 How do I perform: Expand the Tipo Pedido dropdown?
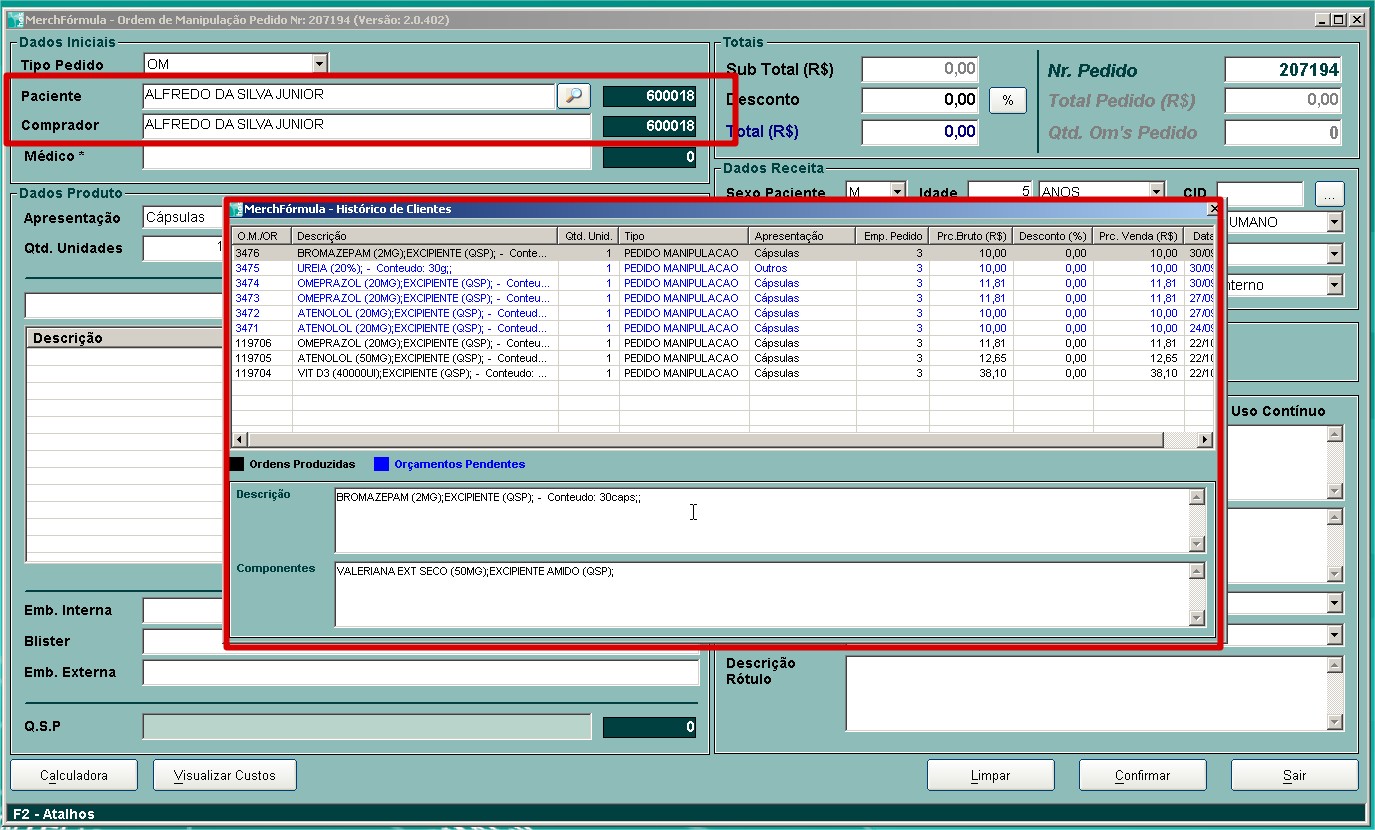pos(320,64)
